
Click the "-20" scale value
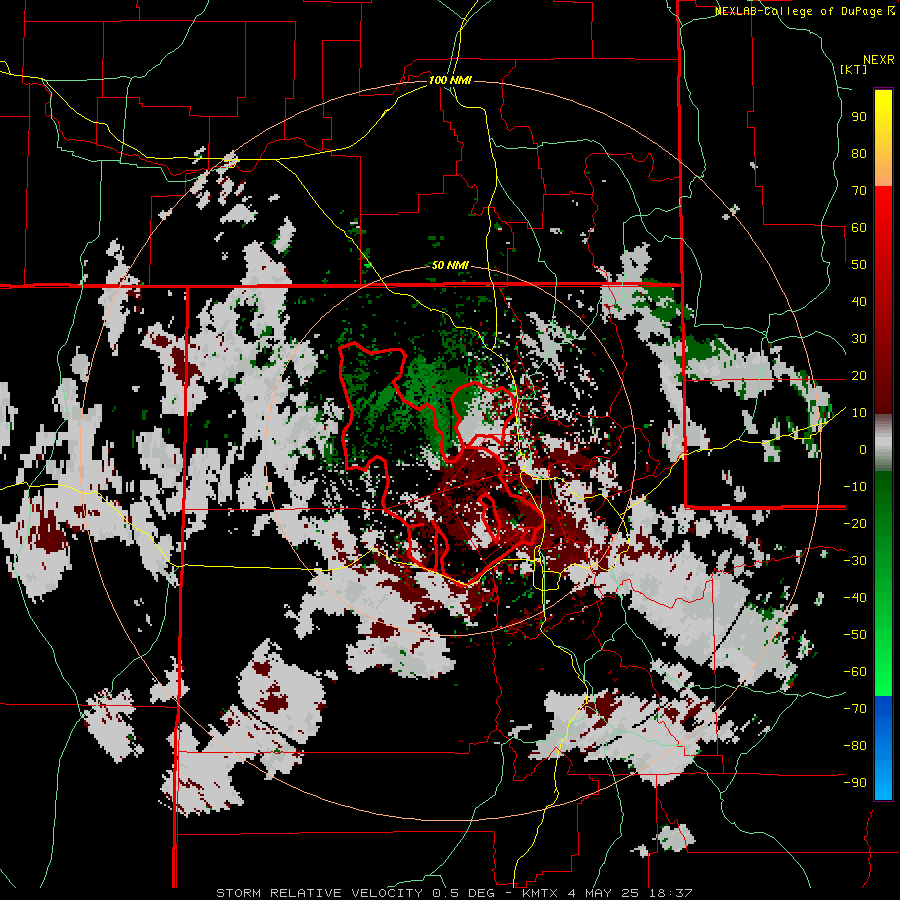855,523
